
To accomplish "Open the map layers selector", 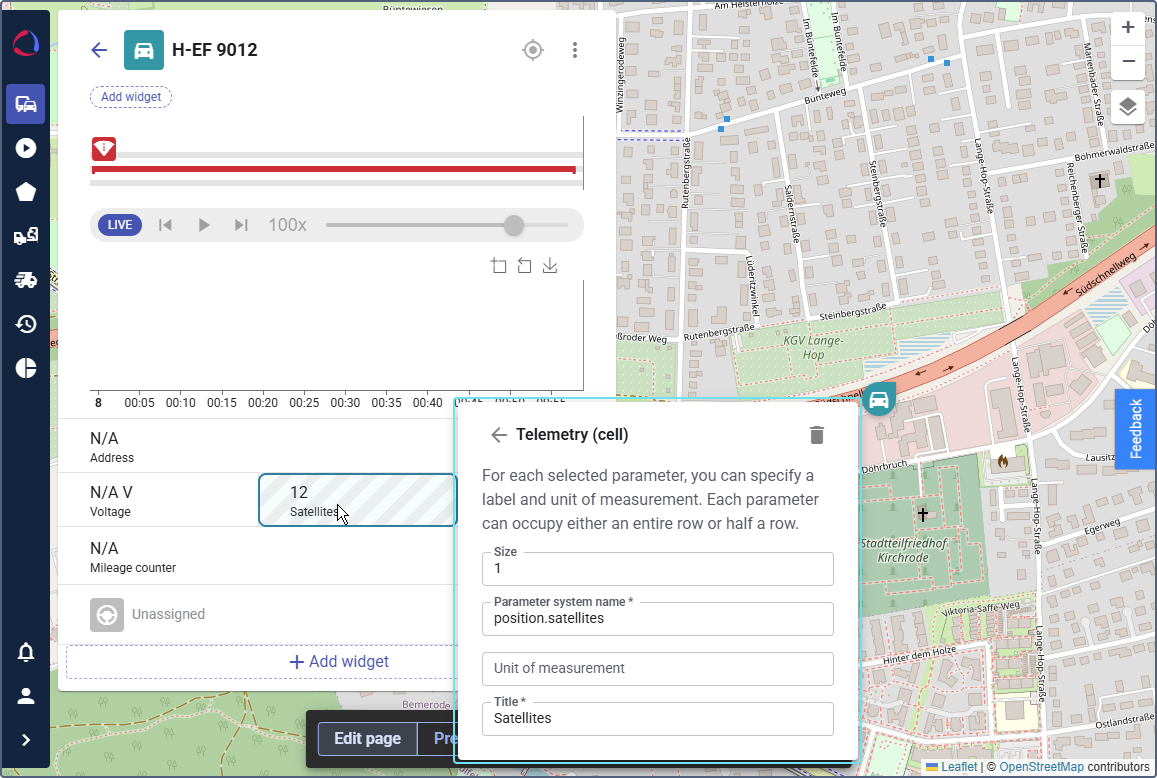I will pos(1128,106).
